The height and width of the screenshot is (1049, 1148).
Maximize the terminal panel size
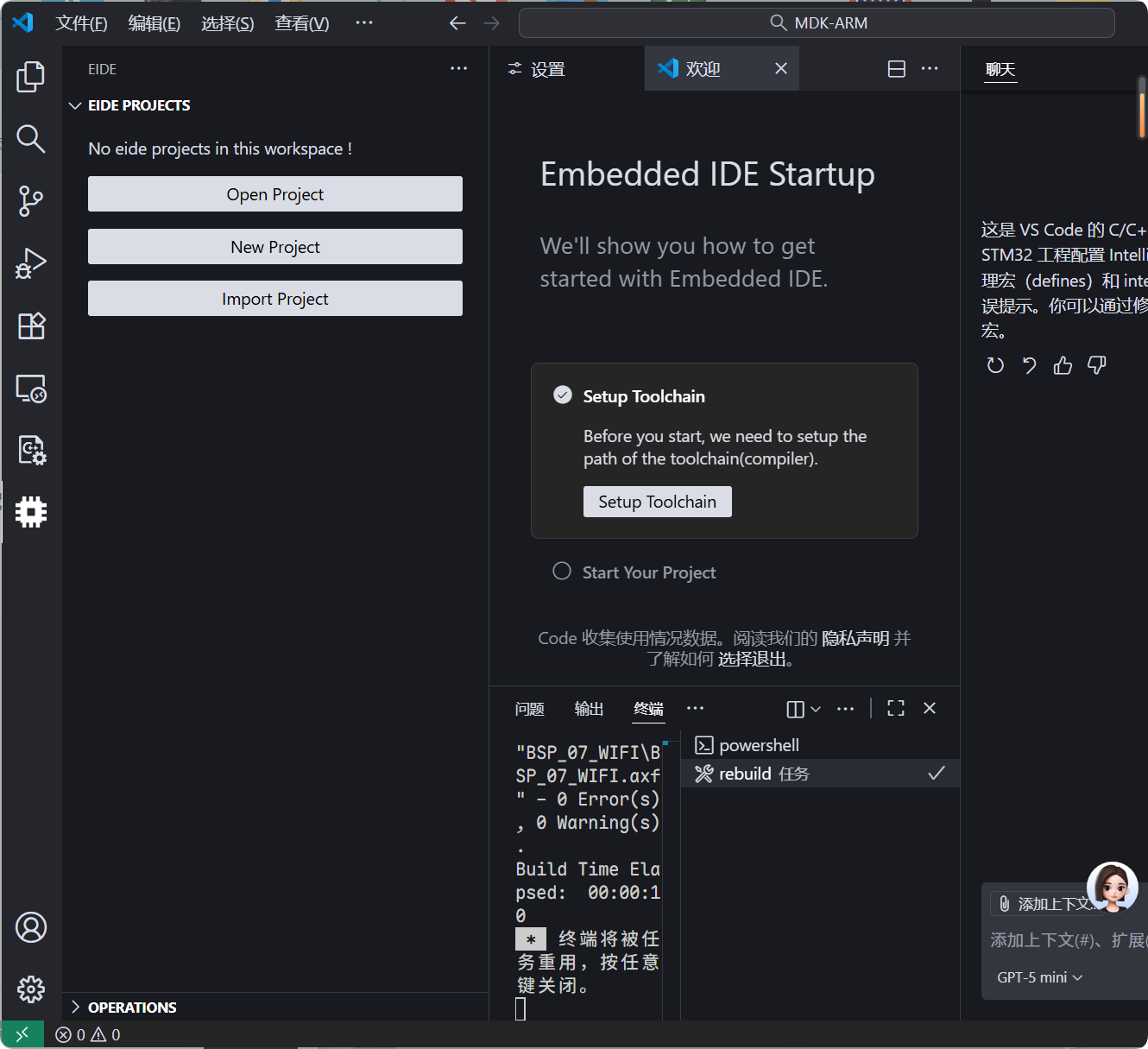pyautogui.click(x=896, y=708)
